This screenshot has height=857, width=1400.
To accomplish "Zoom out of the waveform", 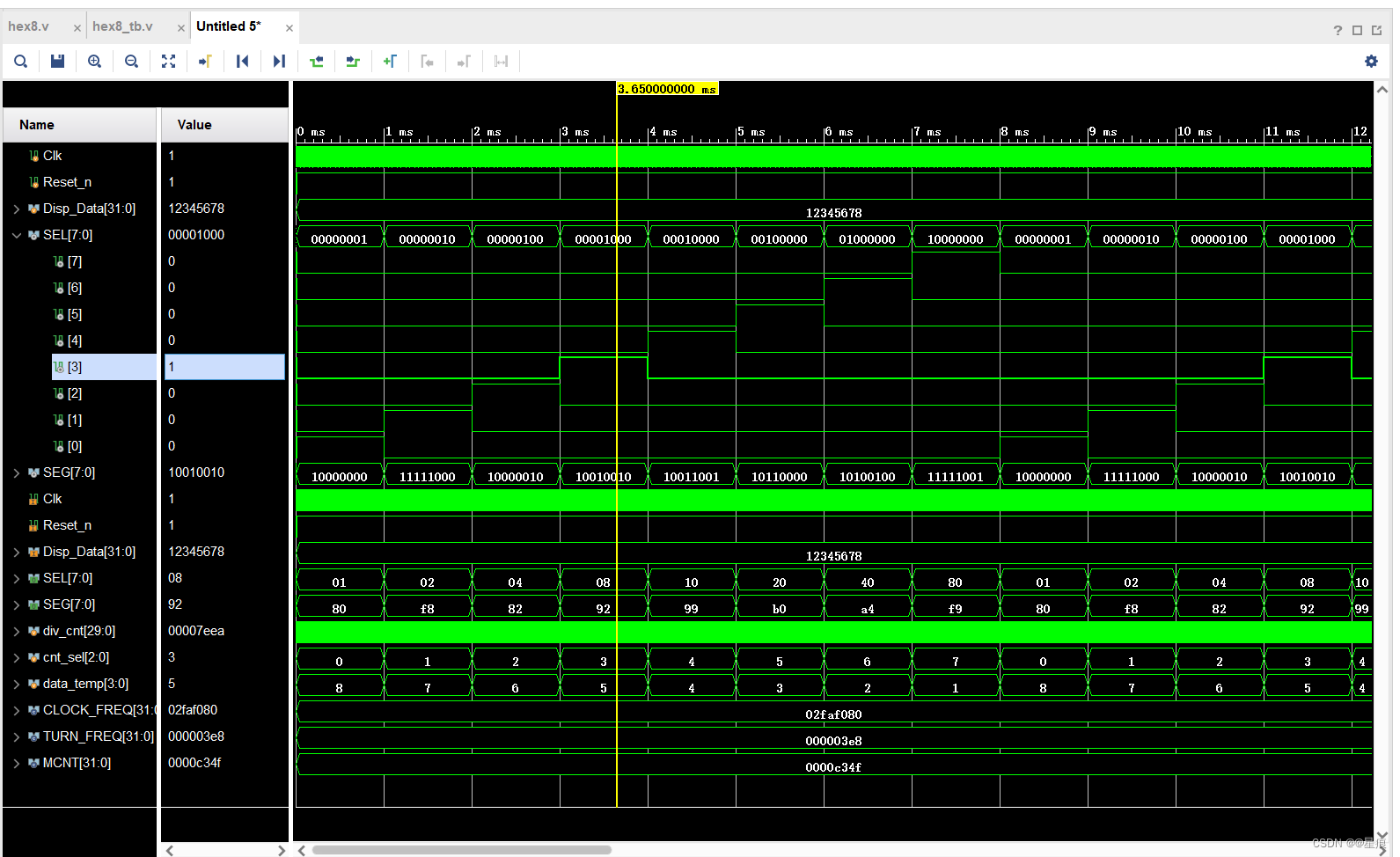I will (x=132, y=61).
